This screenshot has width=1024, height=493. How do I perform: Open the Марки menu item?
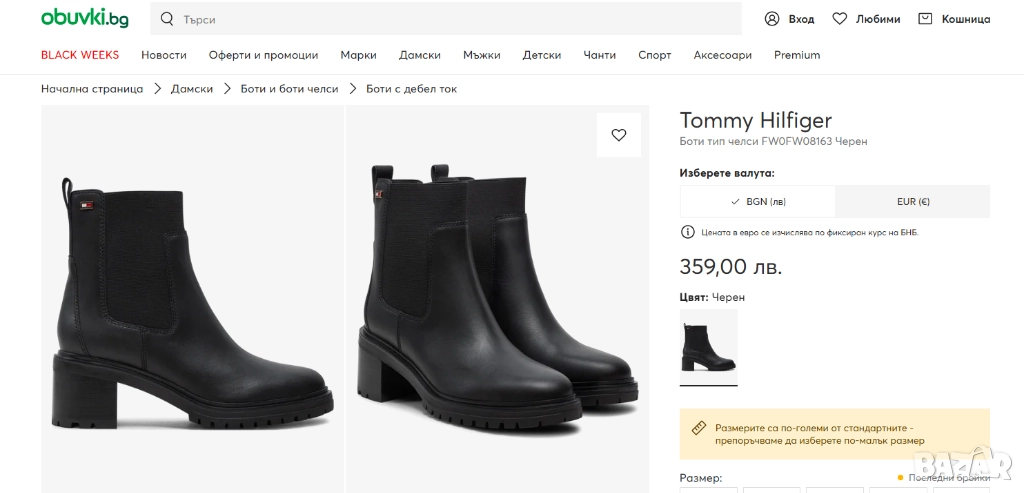point(358,55)
